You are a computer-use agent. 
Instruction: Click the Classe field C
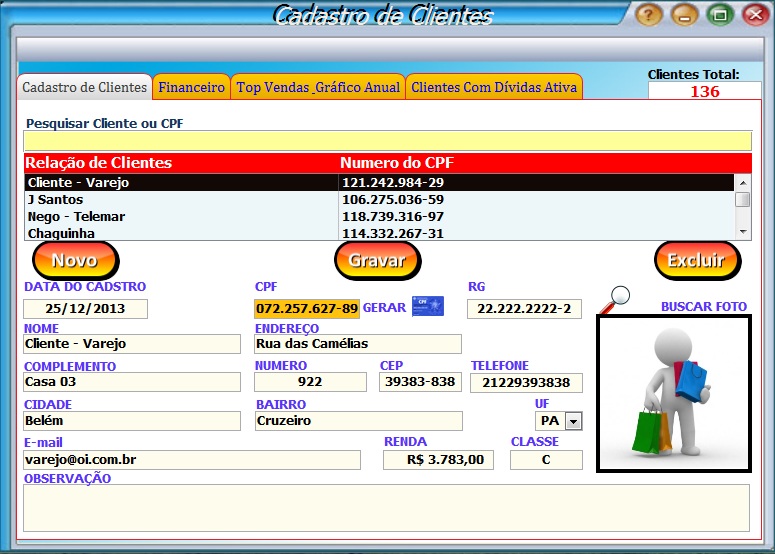(546, 460)
